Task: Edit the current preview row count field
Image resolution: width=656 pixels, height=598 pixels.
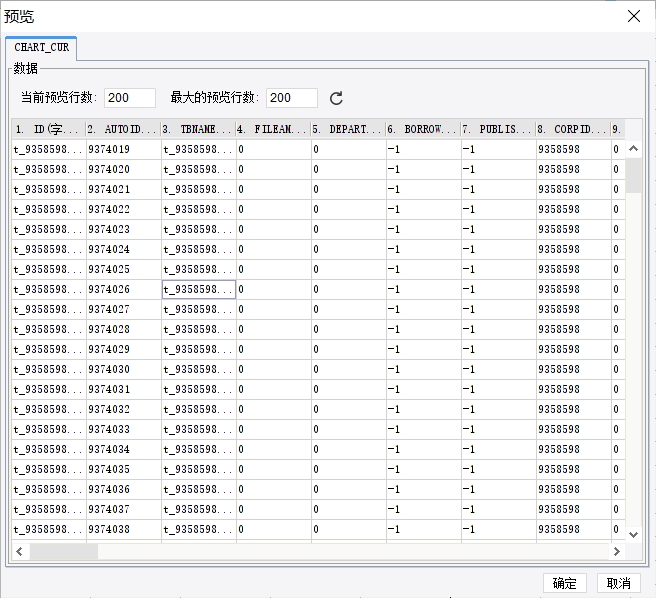Action: (x=130, y=98)
